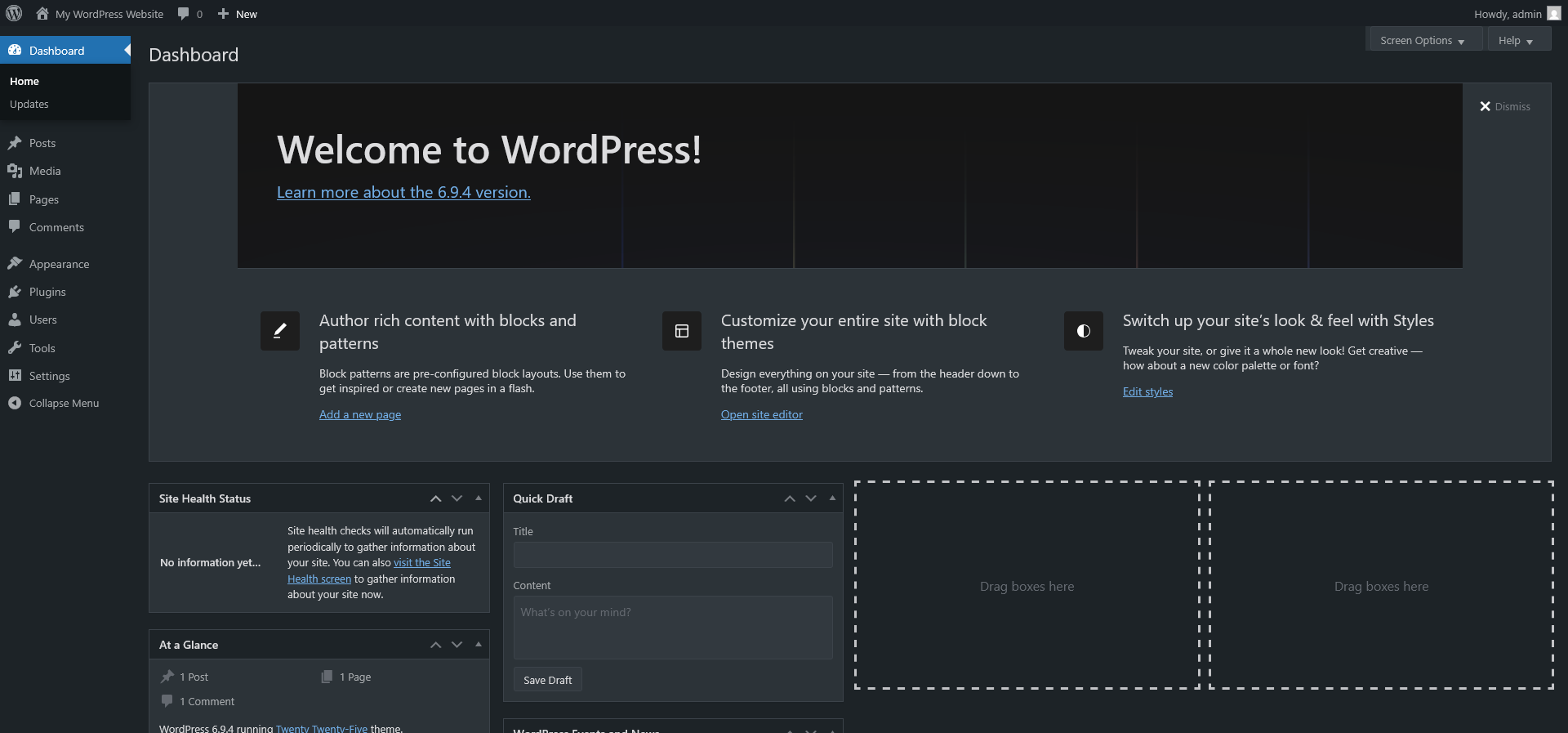Viewport: 1568px width, 733px height.
Task: Open the comments bubble in admin bar
Action: pyautogui.click(x=184, y=14)
